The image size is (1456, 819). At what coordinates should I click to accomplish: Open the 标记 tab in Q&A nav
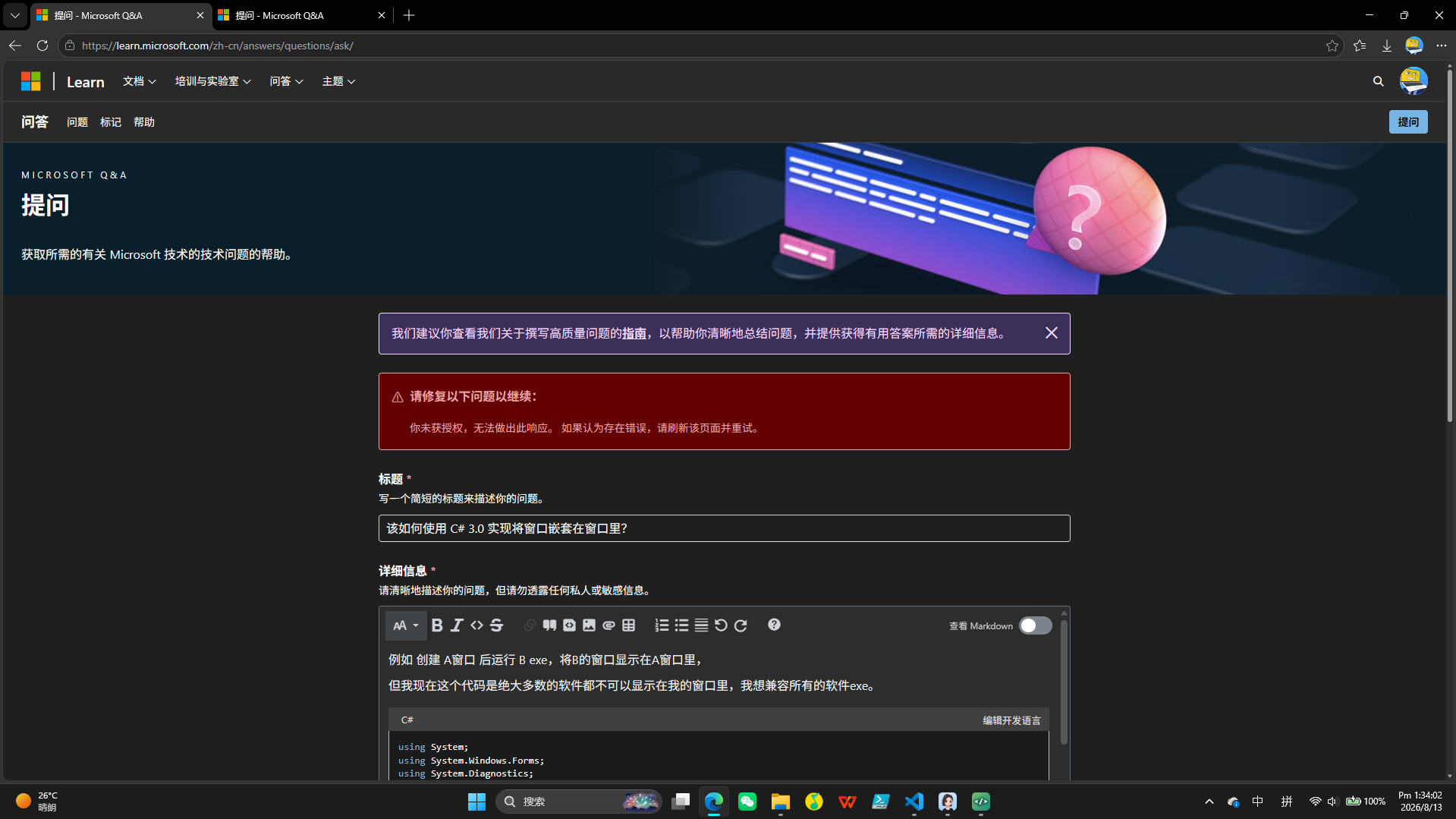tap(111, 122)
